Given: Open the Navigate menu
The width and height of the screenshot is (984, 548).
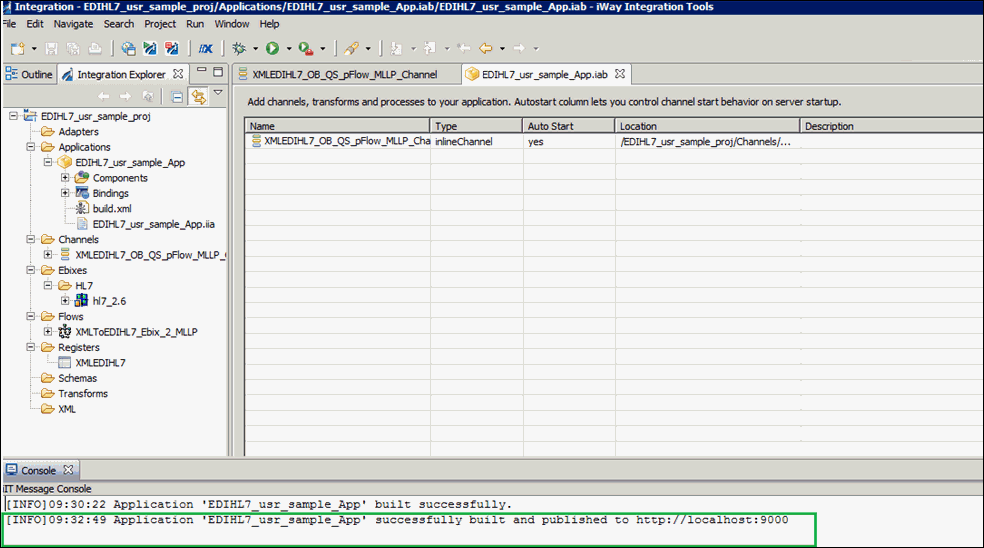Looking at the screenshot, I should pyautogui.click(x=73, y=24).
